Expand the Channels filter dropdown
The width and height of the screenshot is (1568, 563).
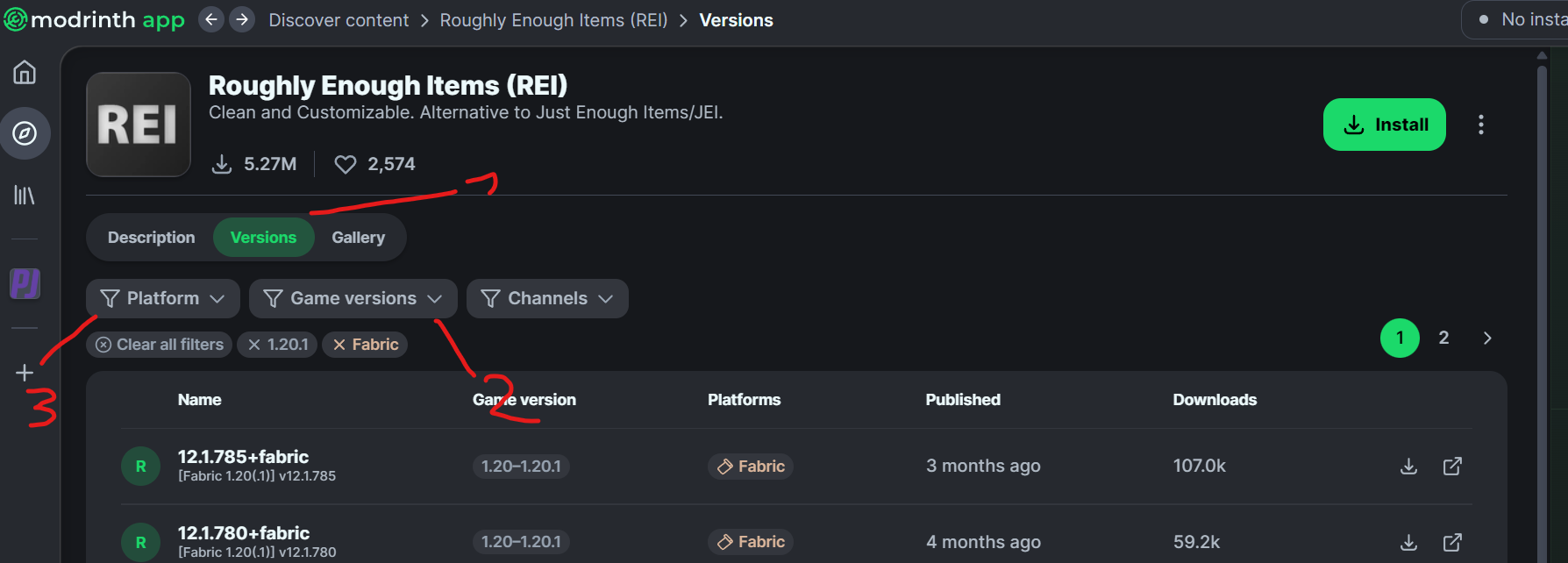[546, 298]
